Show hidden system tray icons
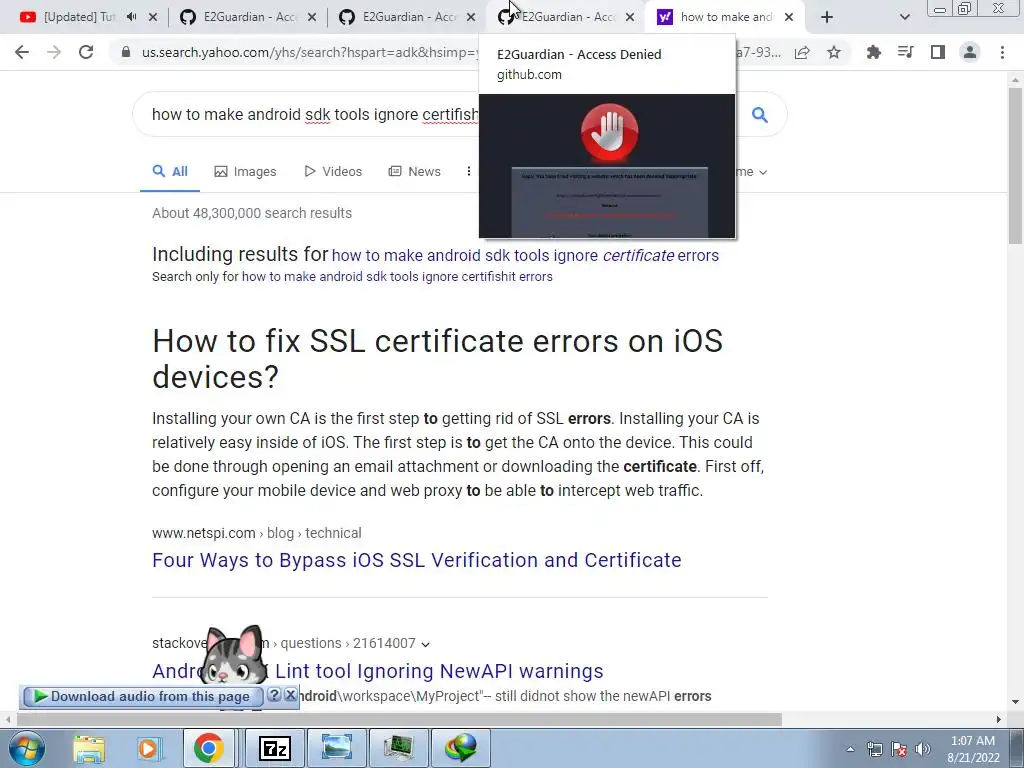The height and width of the screenshot is (768, 1024). (850, 749)
